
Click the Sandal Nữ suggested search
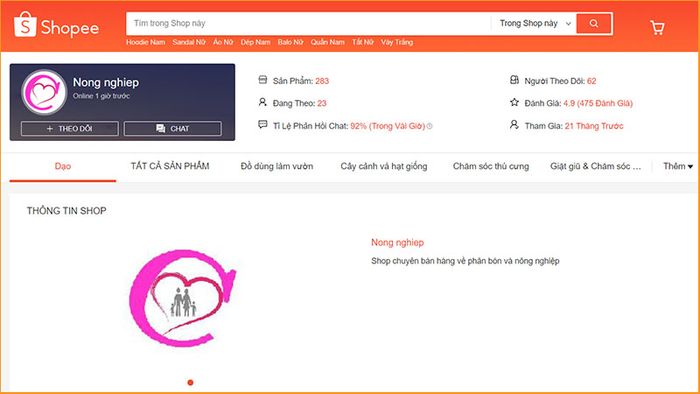189,42
